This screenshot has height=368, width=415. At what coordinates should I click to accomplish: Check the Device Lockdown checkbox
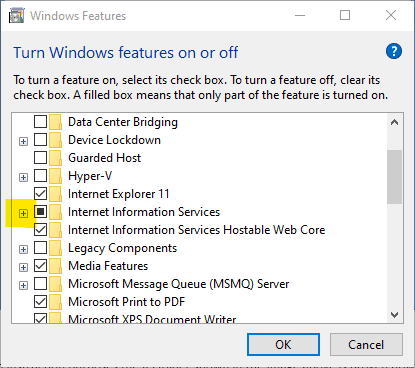pos(40,140)
